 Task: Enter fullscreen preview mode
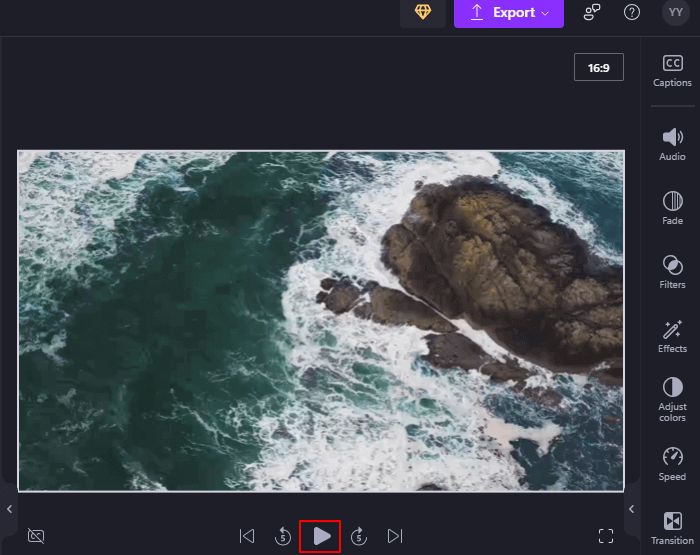[x=605, y=536]
